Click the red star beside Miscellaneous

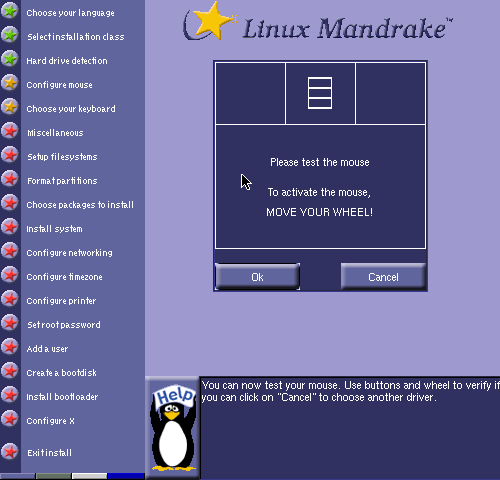point(10,131)
